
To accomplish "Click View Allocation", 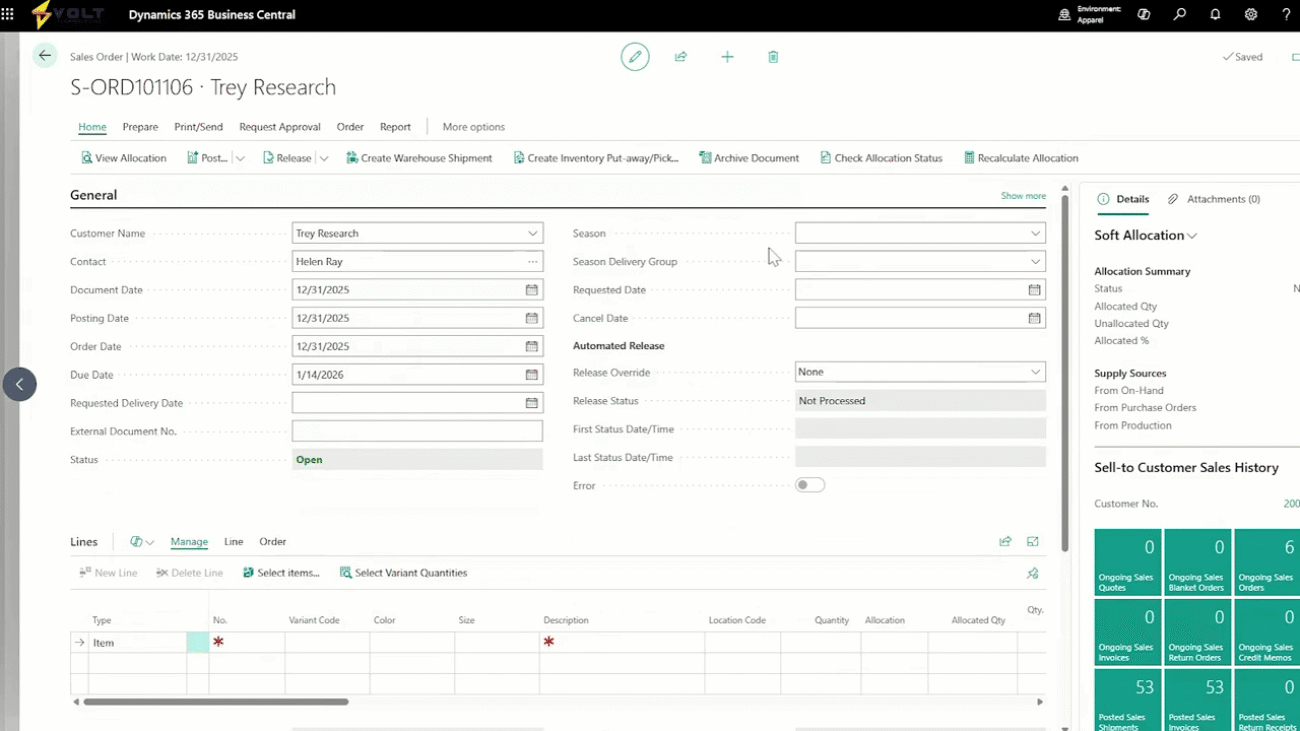I will coord(123,158).
